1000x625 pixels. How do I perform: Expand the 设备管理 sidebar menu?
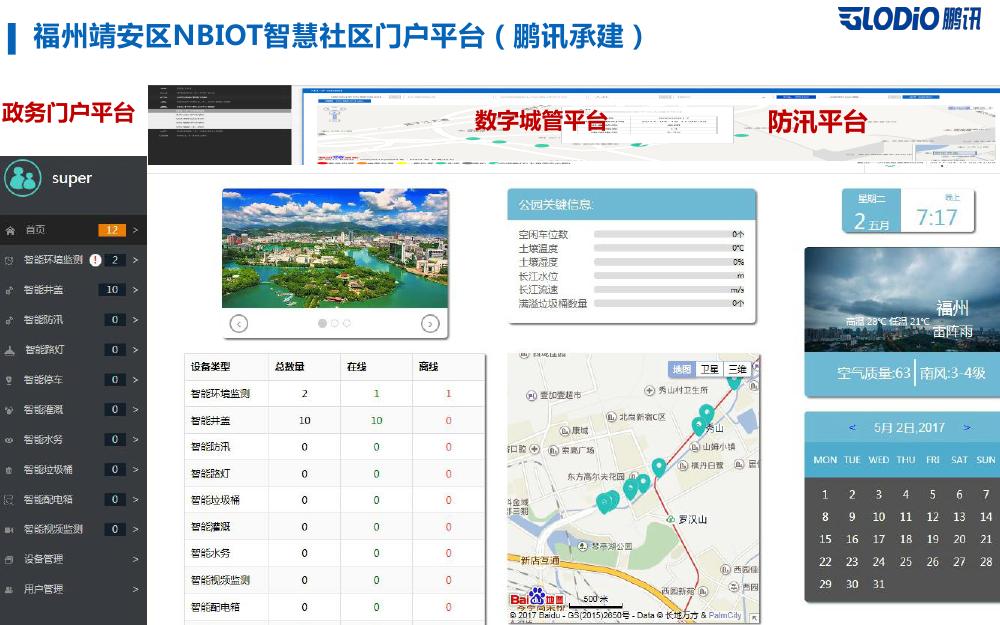(135, 559)
